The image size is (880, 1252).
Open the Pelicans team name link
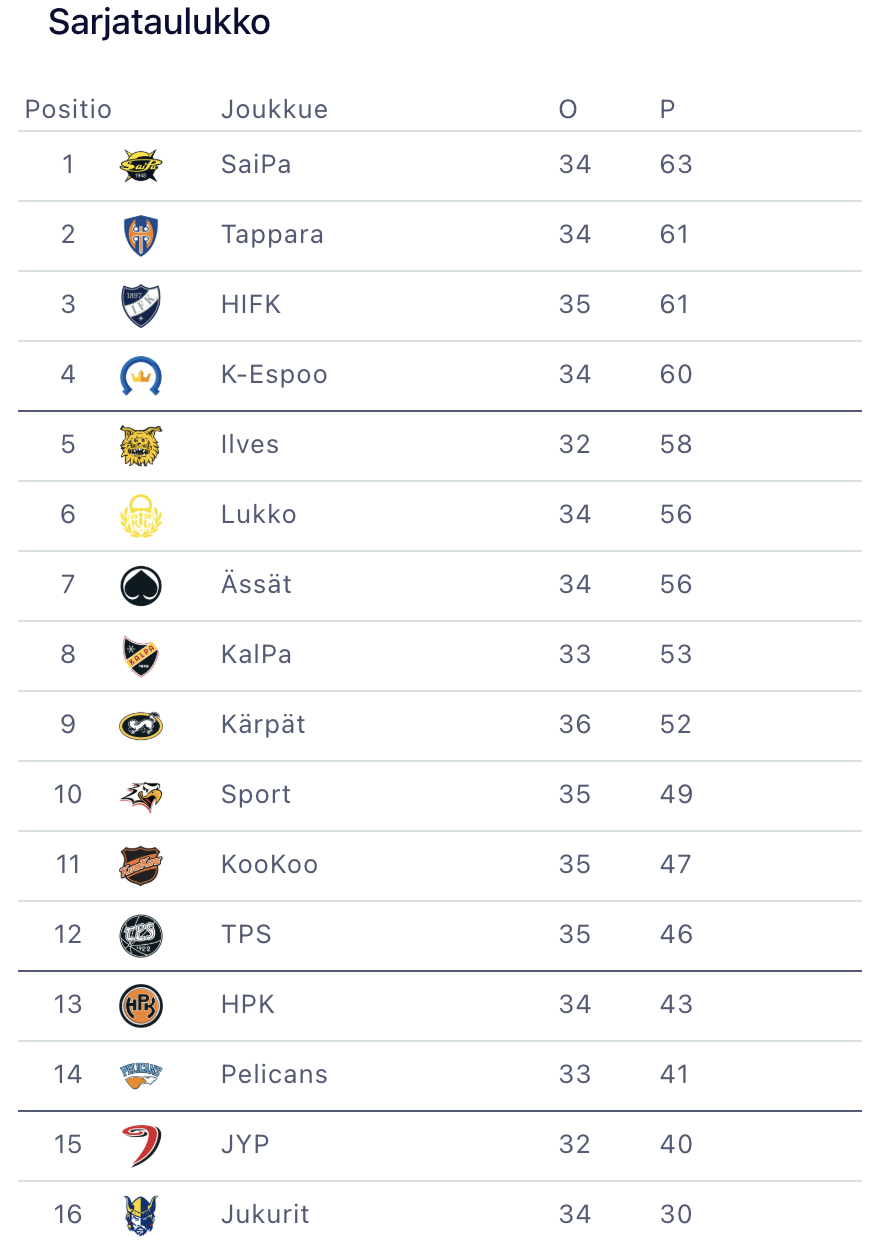(x=274, y=1075)
